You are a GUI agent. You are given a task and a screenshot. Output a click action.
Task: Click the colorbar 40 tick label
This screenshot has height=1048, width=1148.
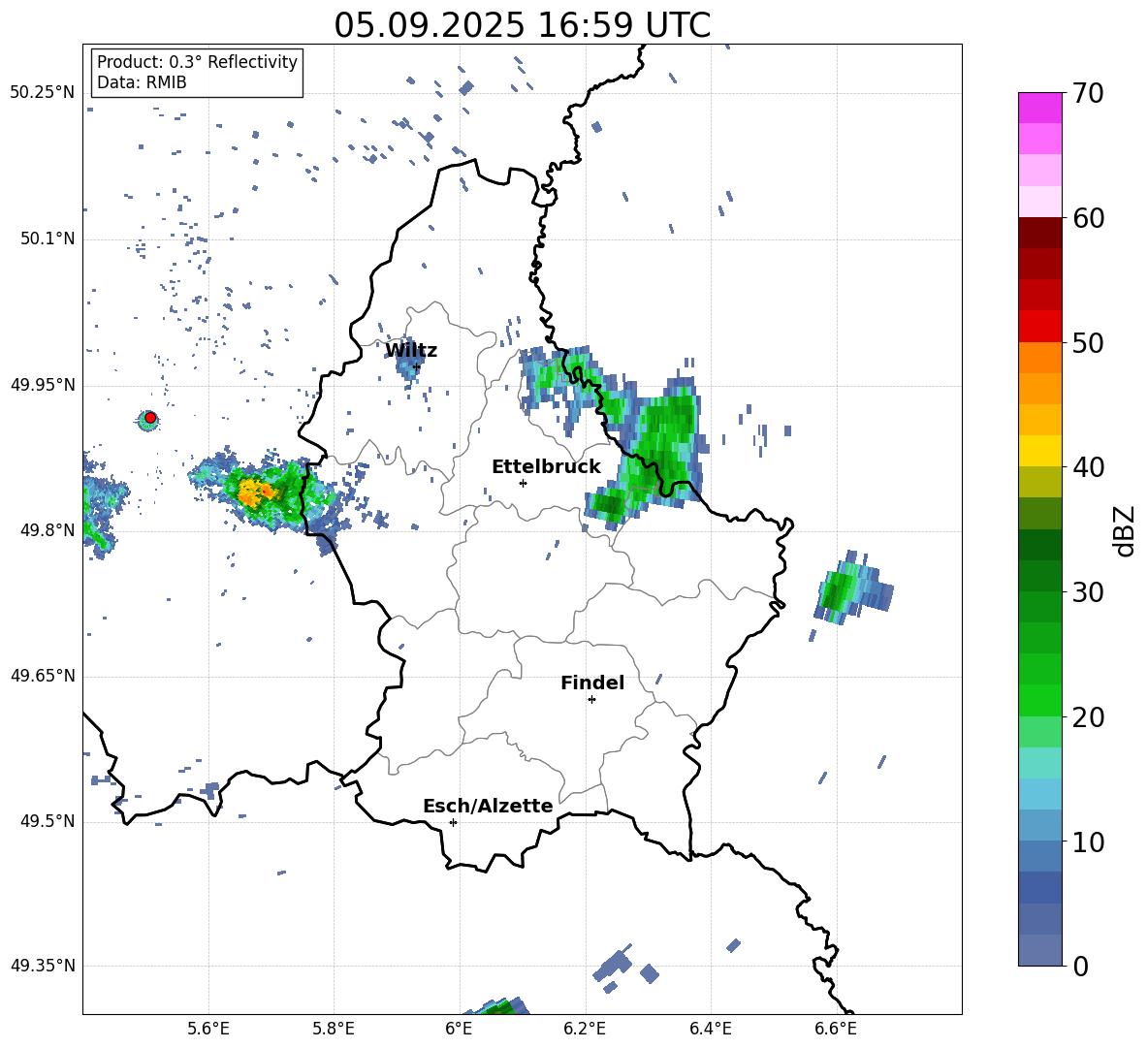pyautogui.click(x=1088, y=467)
